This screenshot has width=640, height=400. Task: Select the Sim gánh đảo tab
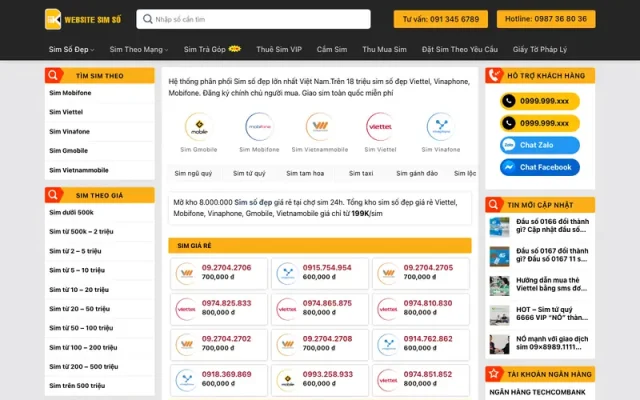(417, 173)
